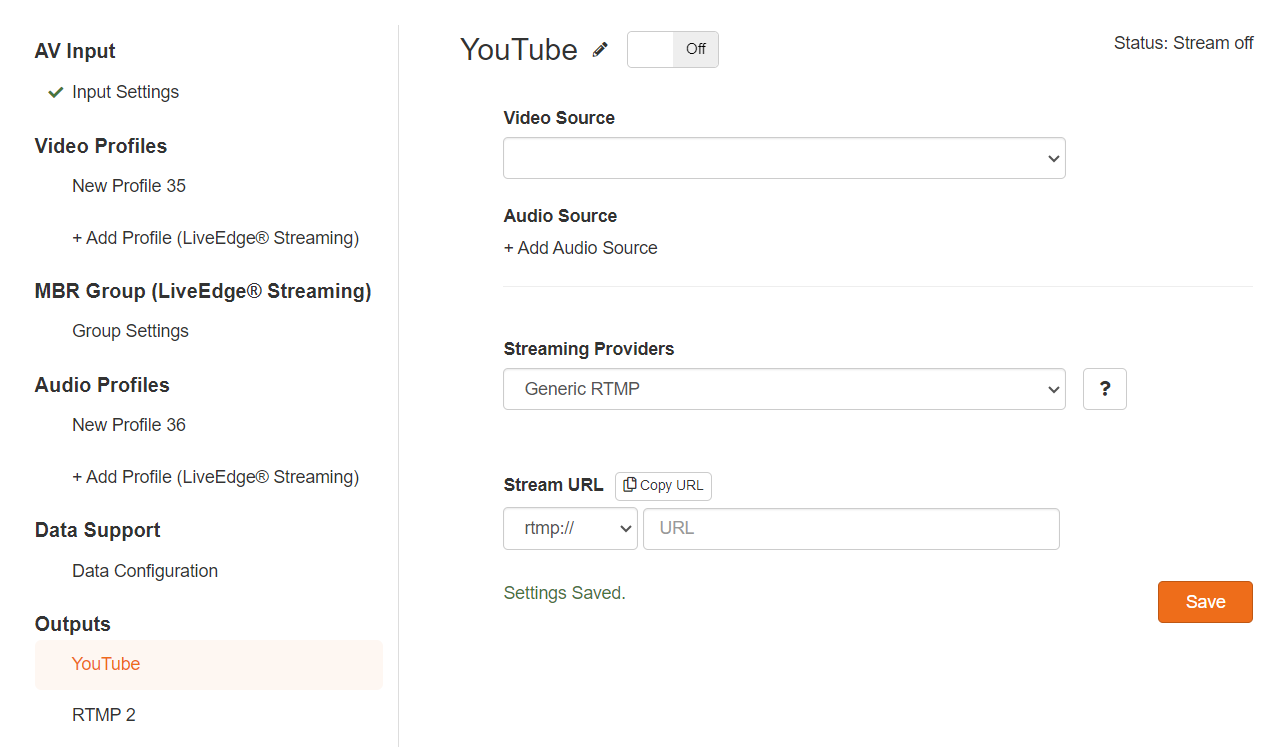Image resolution: width=1286 pixels, height=747 pixels.
Task: Click the YouTube page title
Action: coord(519,49)
